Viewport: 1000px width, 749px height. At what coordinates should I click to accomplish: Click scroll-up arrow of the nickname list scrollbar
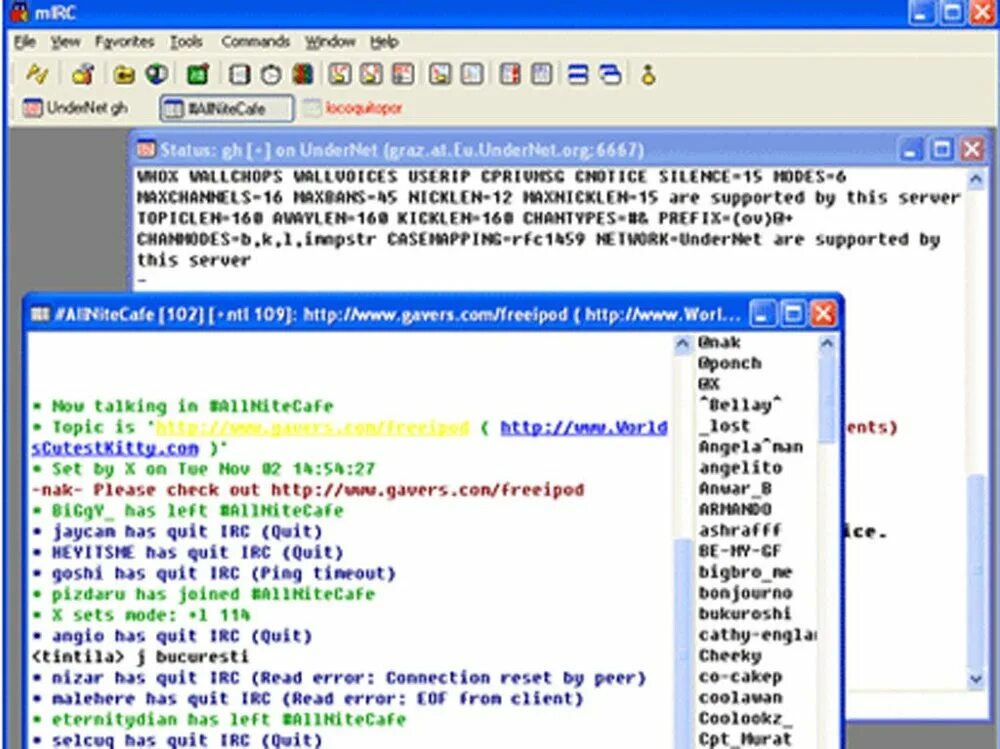(827, 345)
